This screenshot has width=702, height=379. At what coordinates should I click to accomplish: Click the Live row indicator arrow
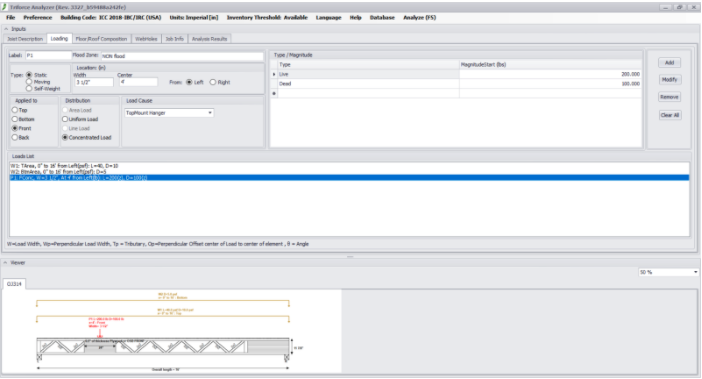point(274,74)
